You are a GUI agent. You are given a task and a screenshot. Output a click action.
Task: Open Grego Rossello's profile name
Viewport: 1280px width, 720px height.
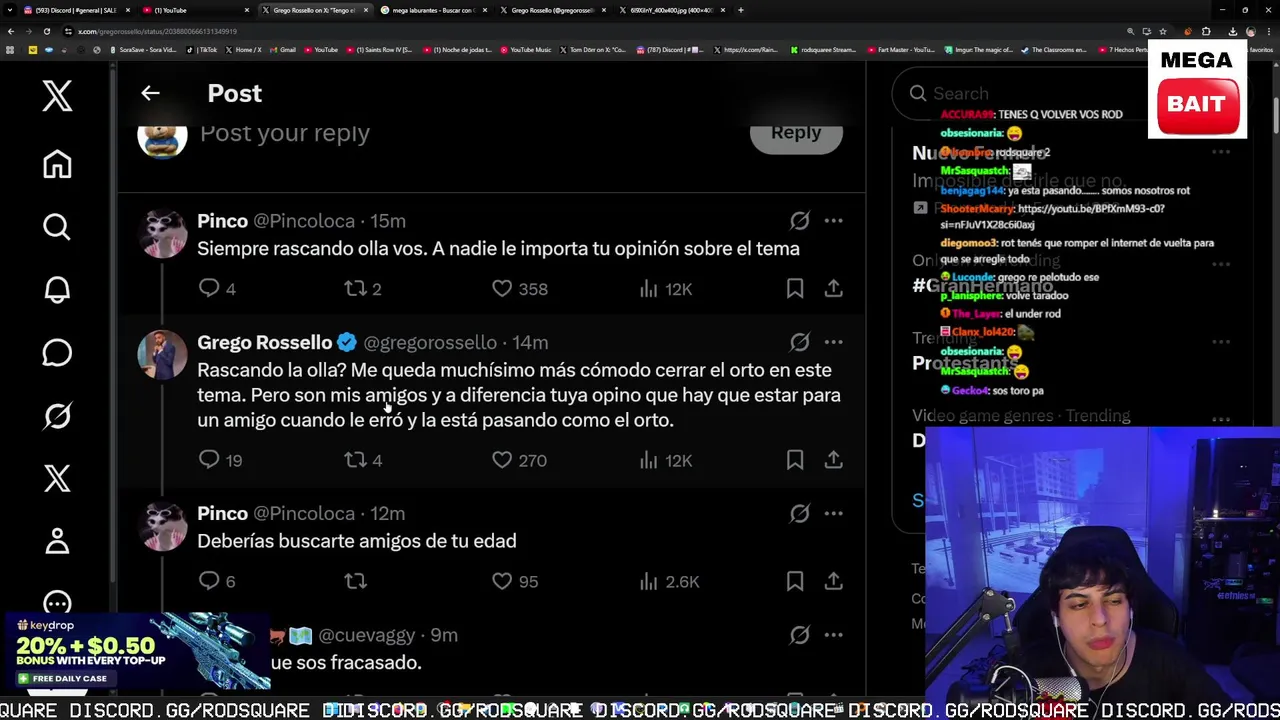pos(264,342)
